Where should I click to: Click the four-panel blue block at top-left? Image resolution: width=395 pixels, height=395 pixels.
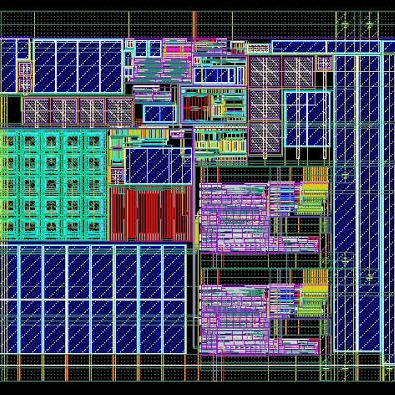(x=78, y=66)
